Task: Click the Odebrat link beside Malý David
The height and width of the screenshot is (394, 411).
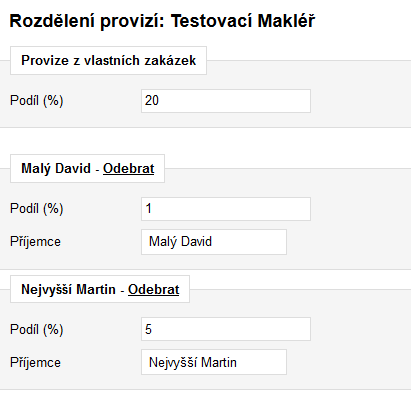Action: [x=128, y=168]
